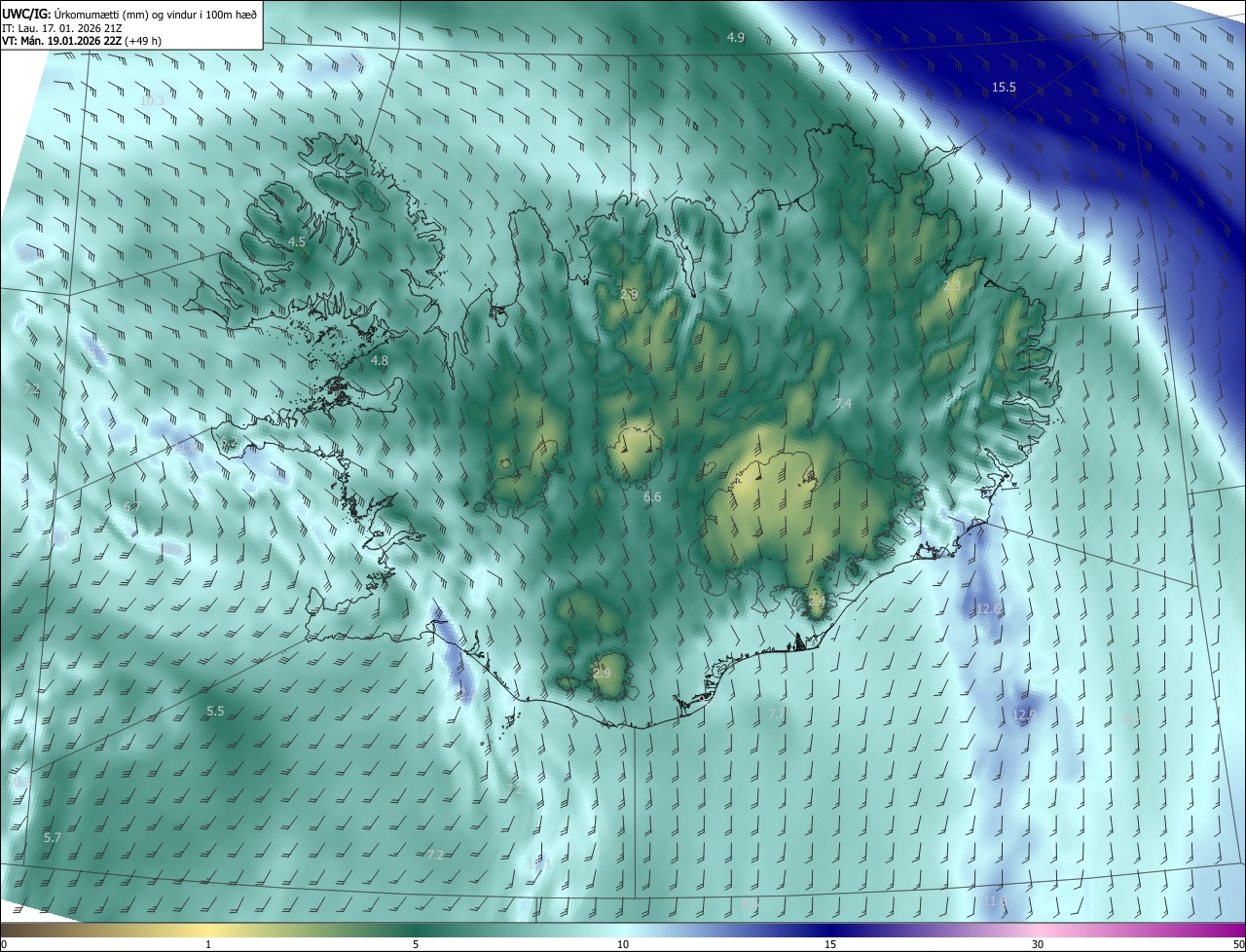Click the 15 tick on the color scale
This screenshot has width=1246, height=952.
coord(830,944)
